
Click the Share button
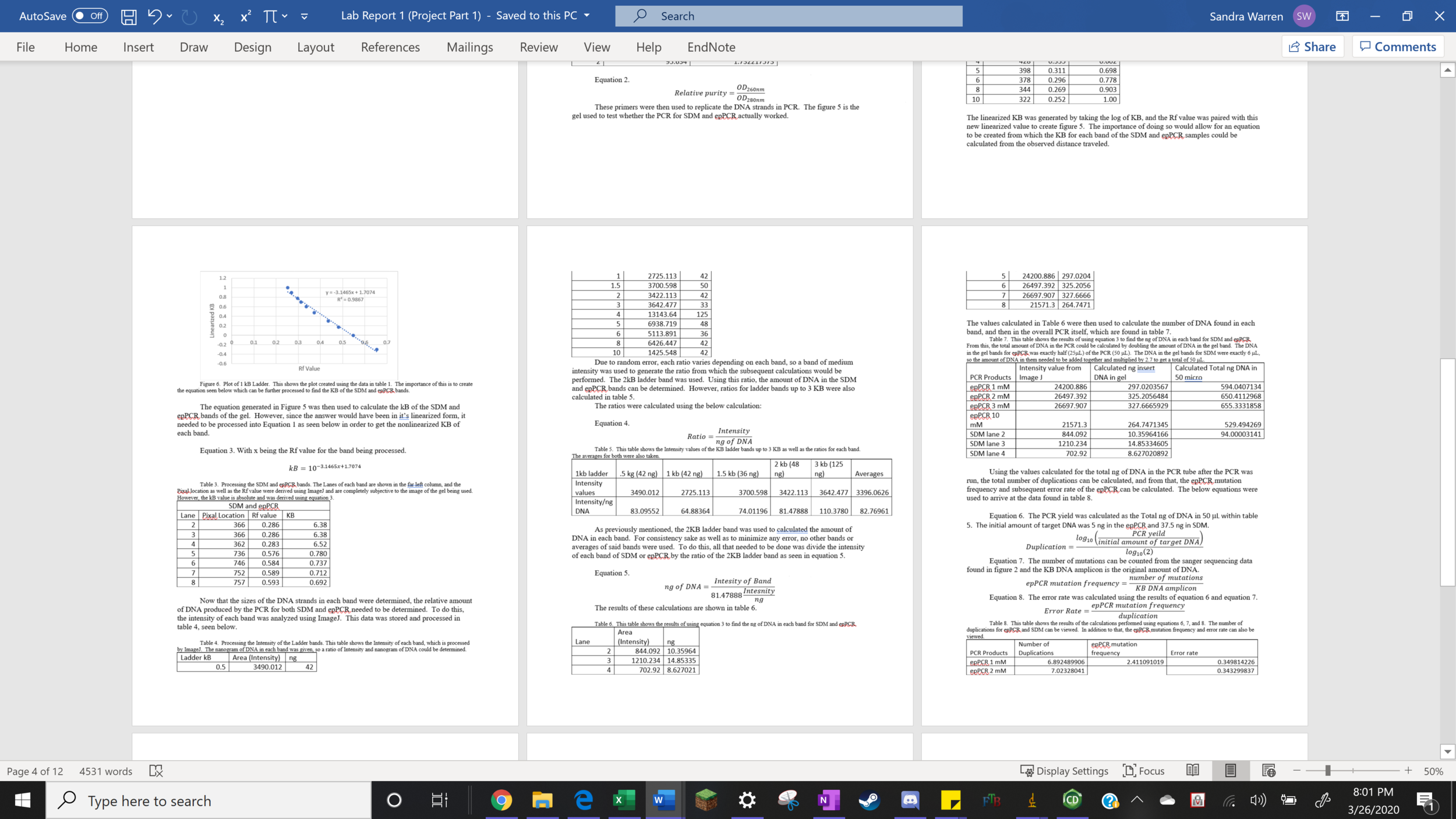point(1312,47)
